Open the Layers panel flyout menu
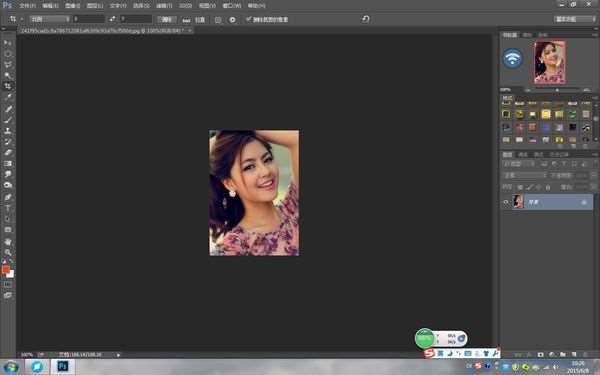The image size is (600, 375). (595, 154)
